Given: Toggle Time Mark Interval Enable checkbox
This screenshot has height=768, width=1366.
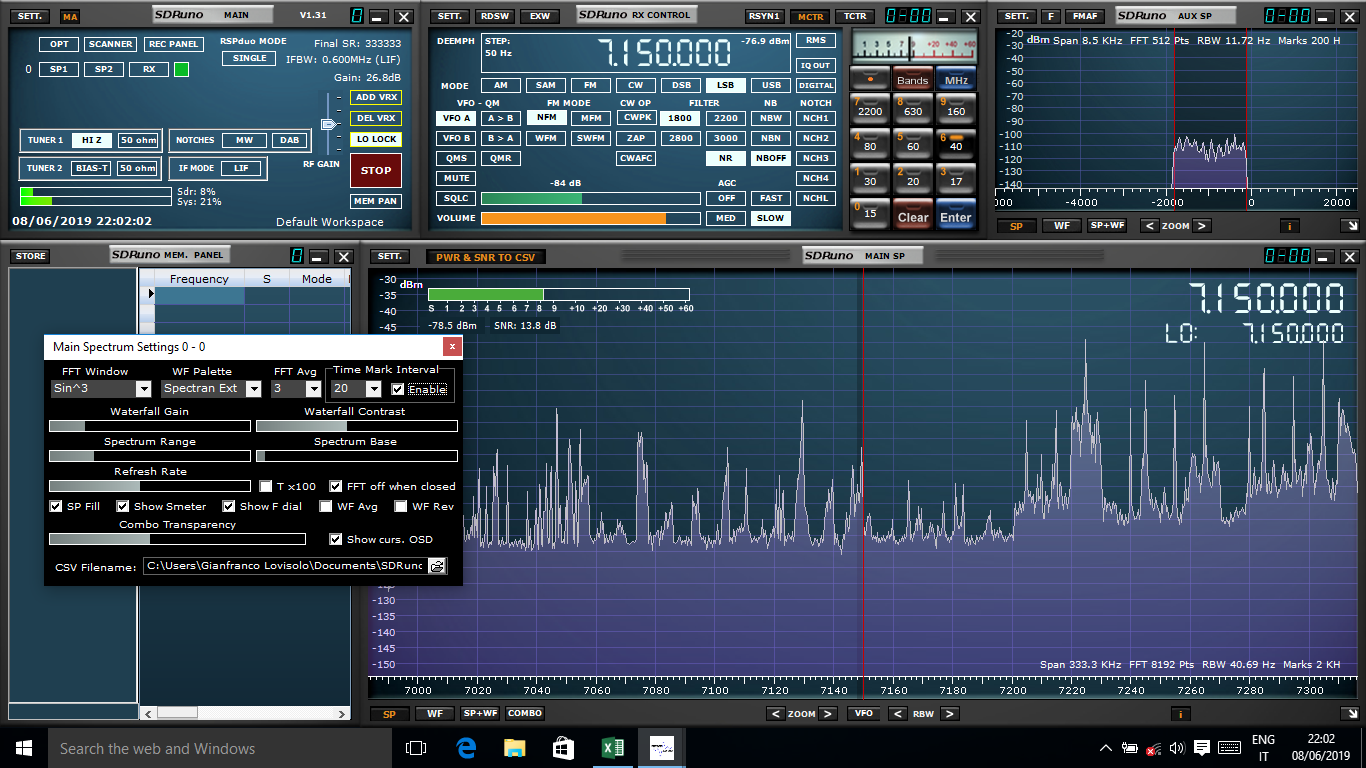Looking at the screenshot, I should tap(398, 389).
